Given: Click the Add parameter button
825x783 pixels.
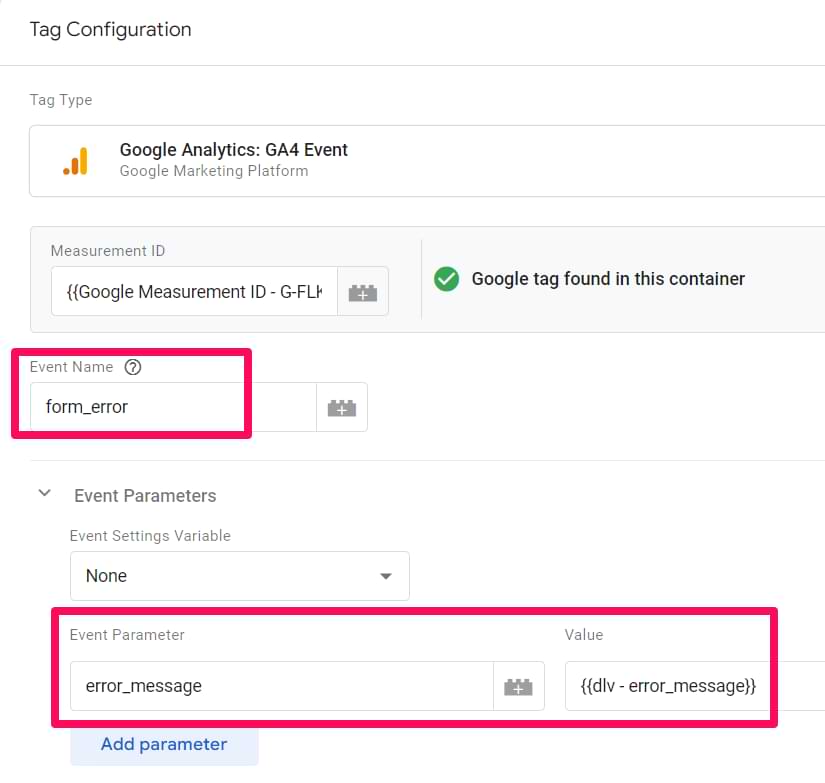Looking at the screenshot, I should tap(164, 744).
